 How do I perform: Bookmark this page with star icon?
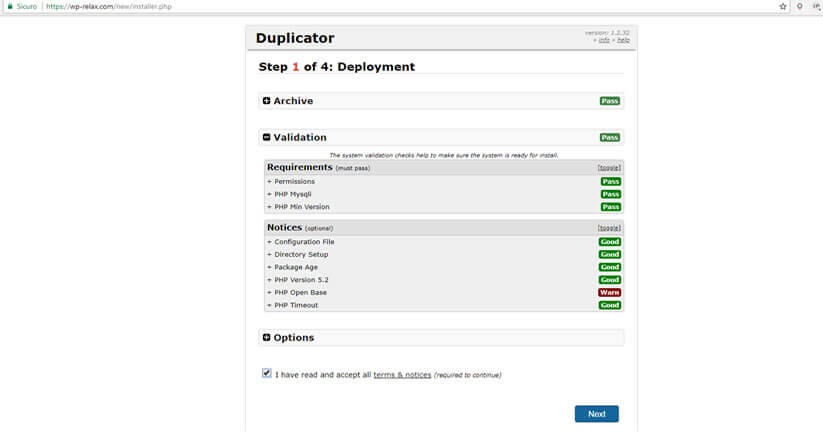tap(783, 6)
